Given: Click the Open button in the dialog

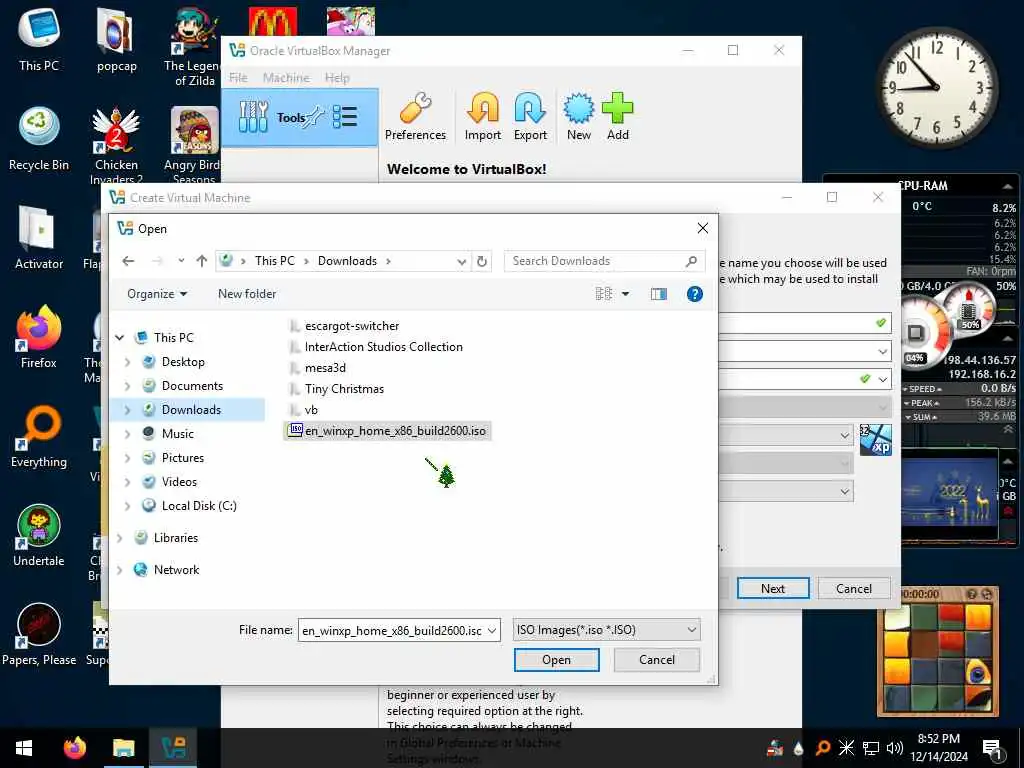Looking at the screenshot, I should click(x=556, y=660).
